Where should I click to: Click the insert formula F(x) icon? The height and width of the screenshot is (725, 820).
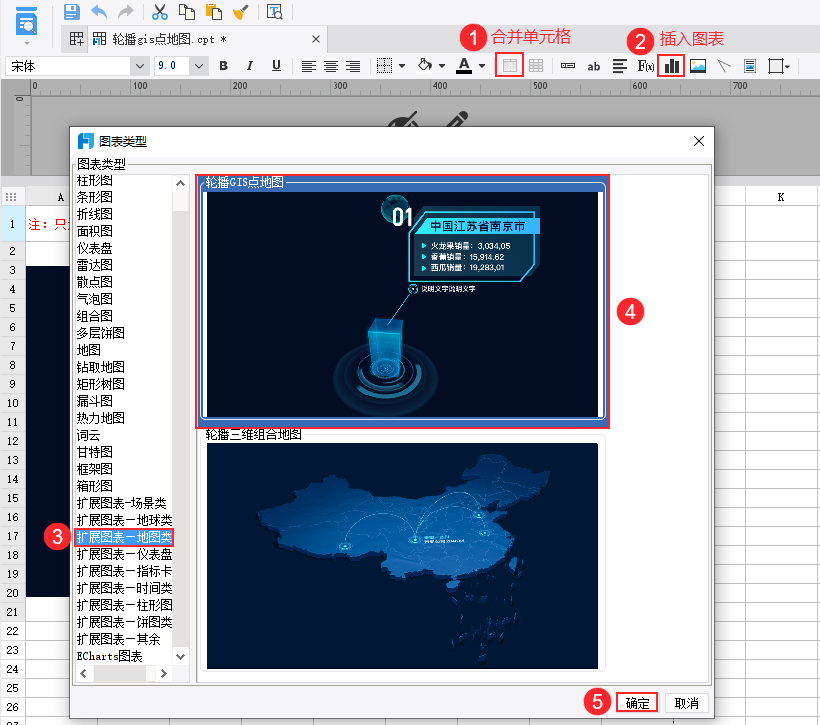645,66
